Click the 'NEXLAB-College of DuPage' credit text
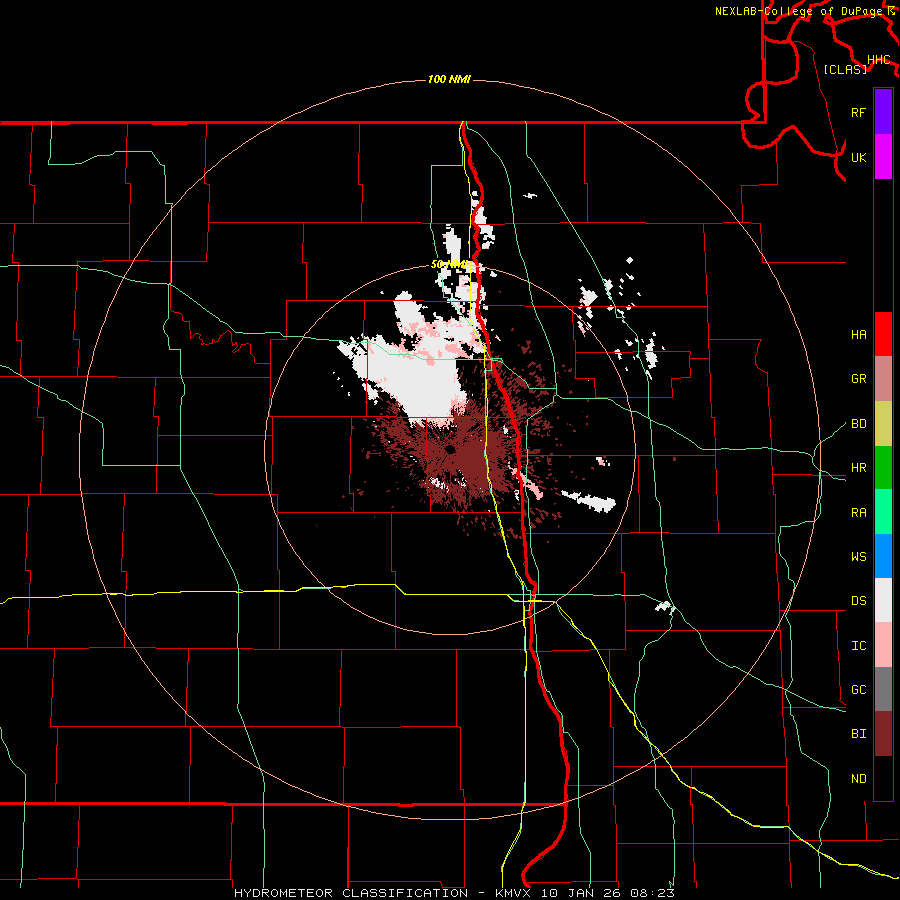The height and width of the screenshot is (900, 900). point(800,11)
